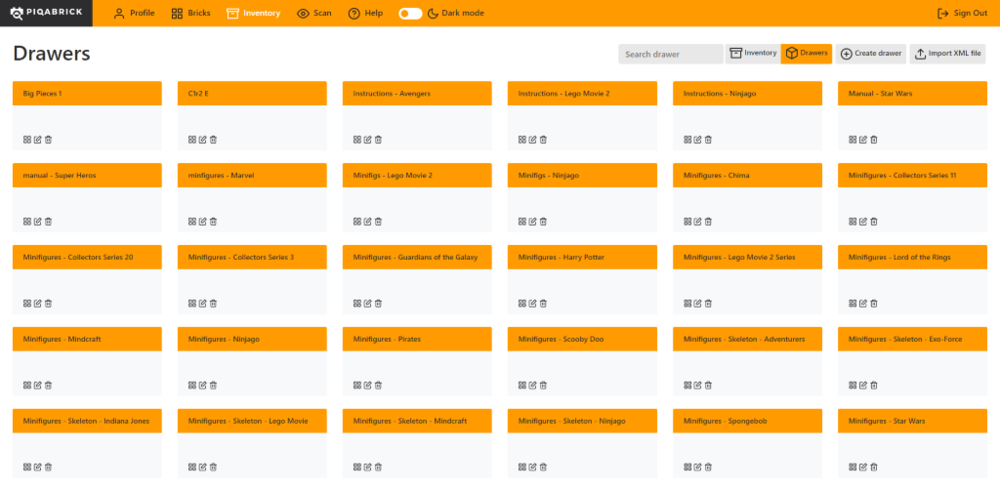View bricks in Lord of the Rings drawer
The height and width of the screenshot is (488, 1000).
click(853, 304)
